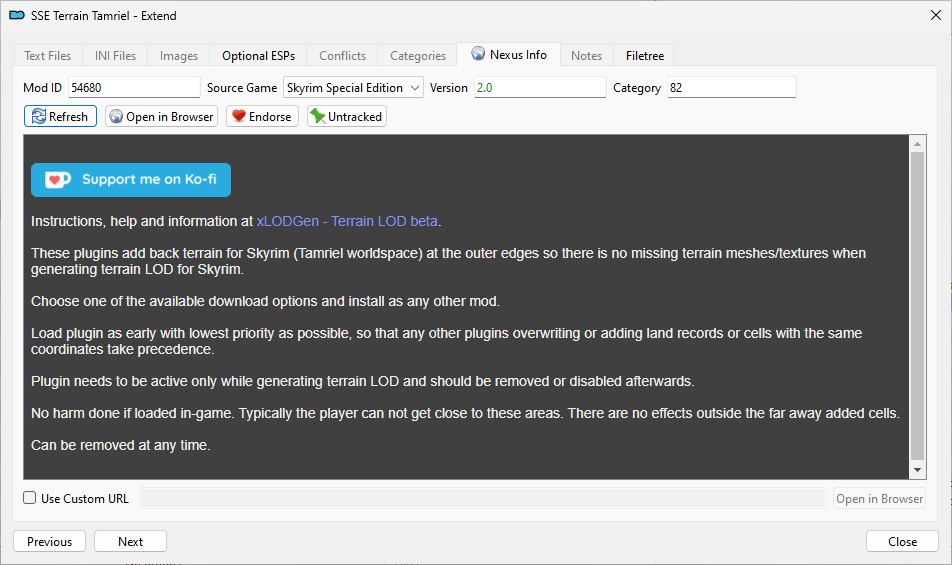
Task: Click the Nexus Info tab globe icon
Action: point(478,53)
